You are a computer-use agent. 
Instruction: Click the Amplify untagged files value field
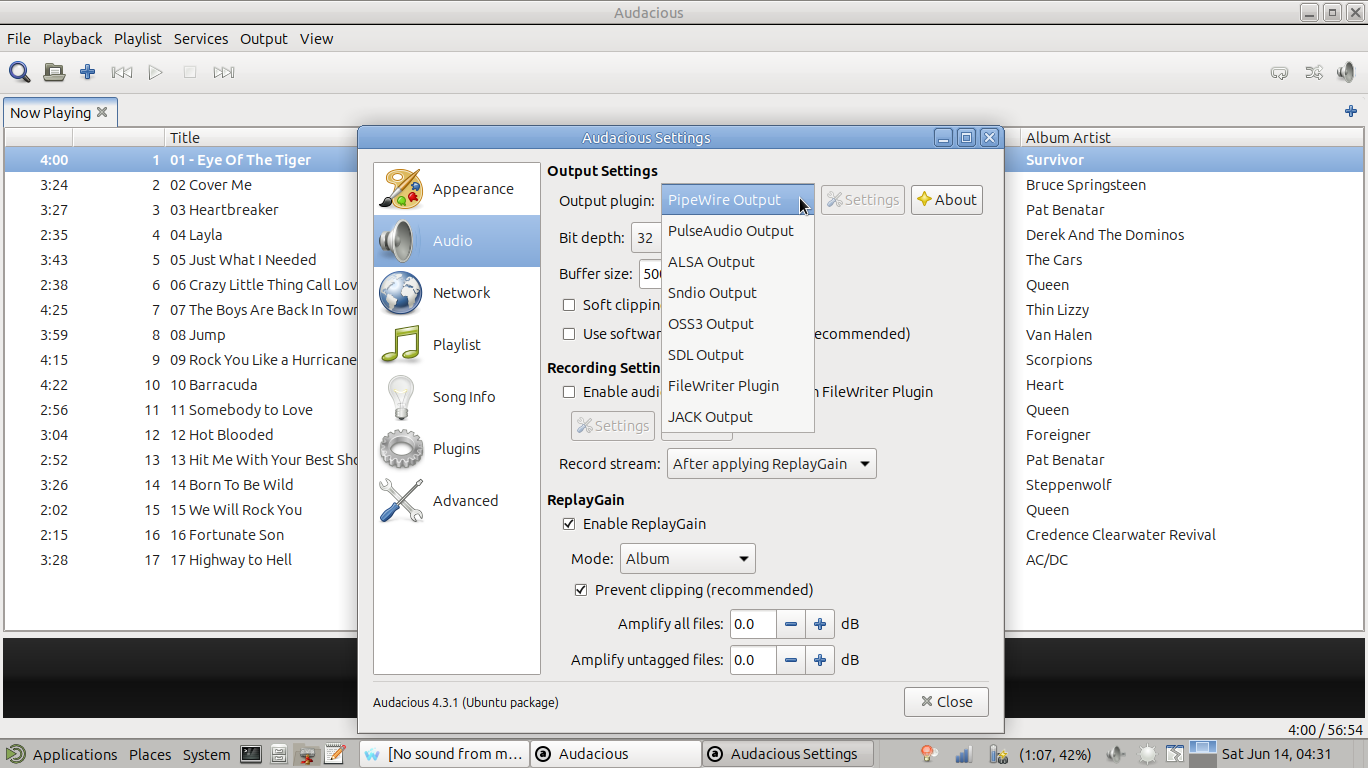click(x=754, y=660)
